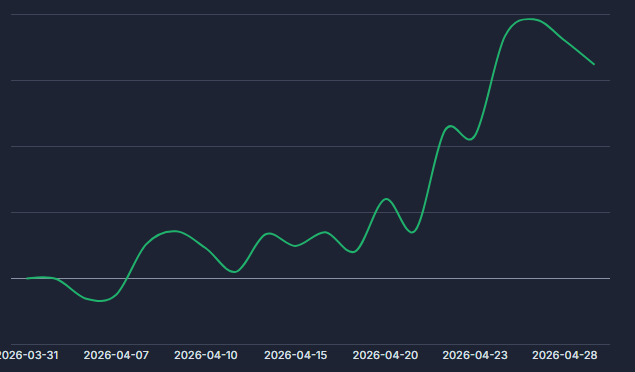
Task: Select the 2026-04-10 x-axis date label
Action: (x=206, y=355)
